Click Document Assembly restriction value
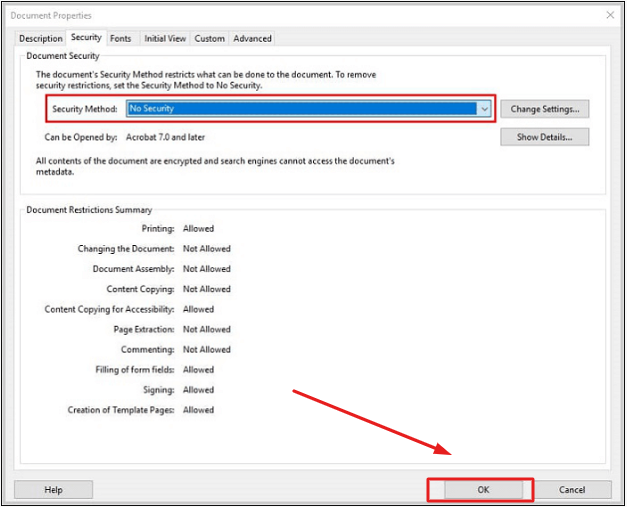 pos(207,269)
